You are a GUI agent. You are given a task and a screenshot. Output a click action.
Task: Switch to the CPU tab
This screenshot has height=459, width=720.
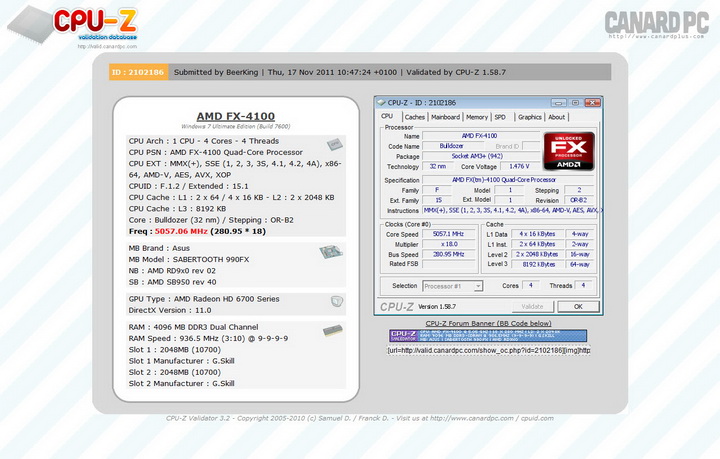coord(387,117)
